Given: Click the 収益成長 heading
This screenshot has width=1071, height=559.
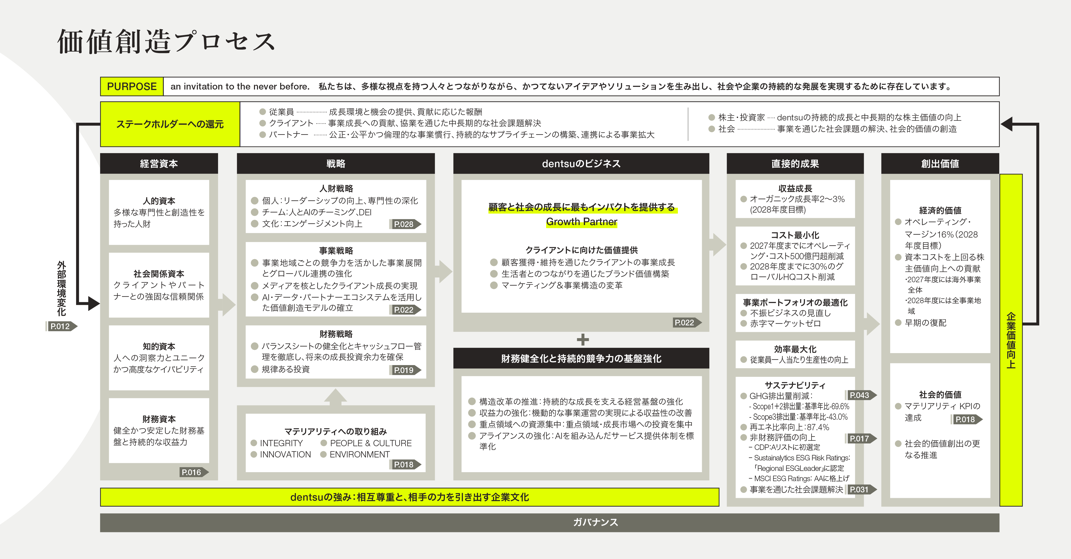Looking at the screenshot, I should 795,188.
